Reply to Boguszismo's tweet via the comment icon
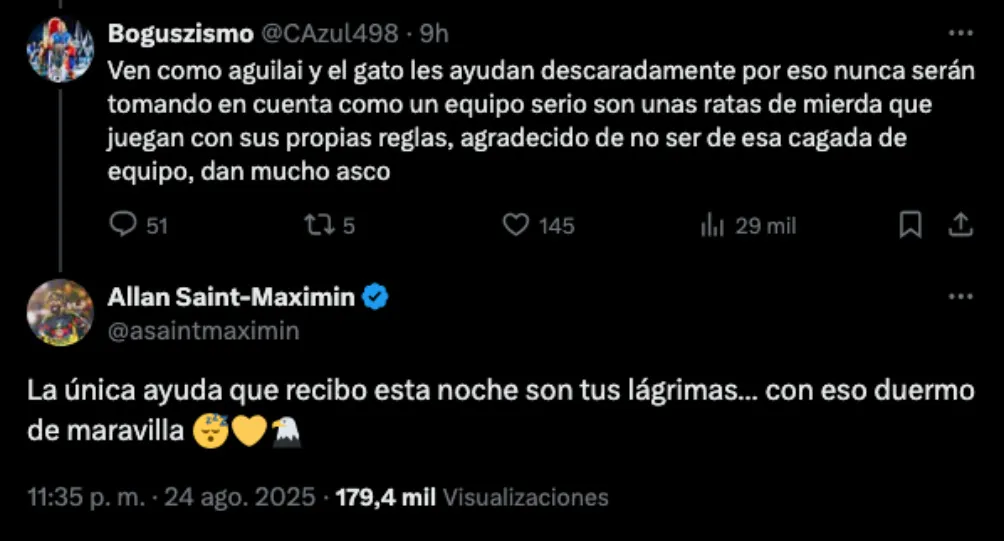Screen dimensions: 1004x541 click(122, 226)
